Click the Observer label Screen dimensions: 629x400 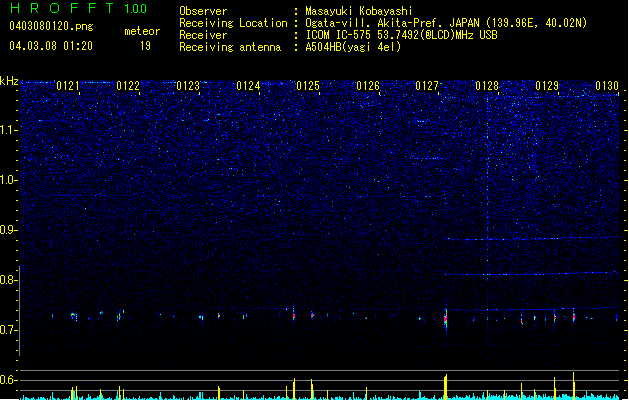click(203, 11)
